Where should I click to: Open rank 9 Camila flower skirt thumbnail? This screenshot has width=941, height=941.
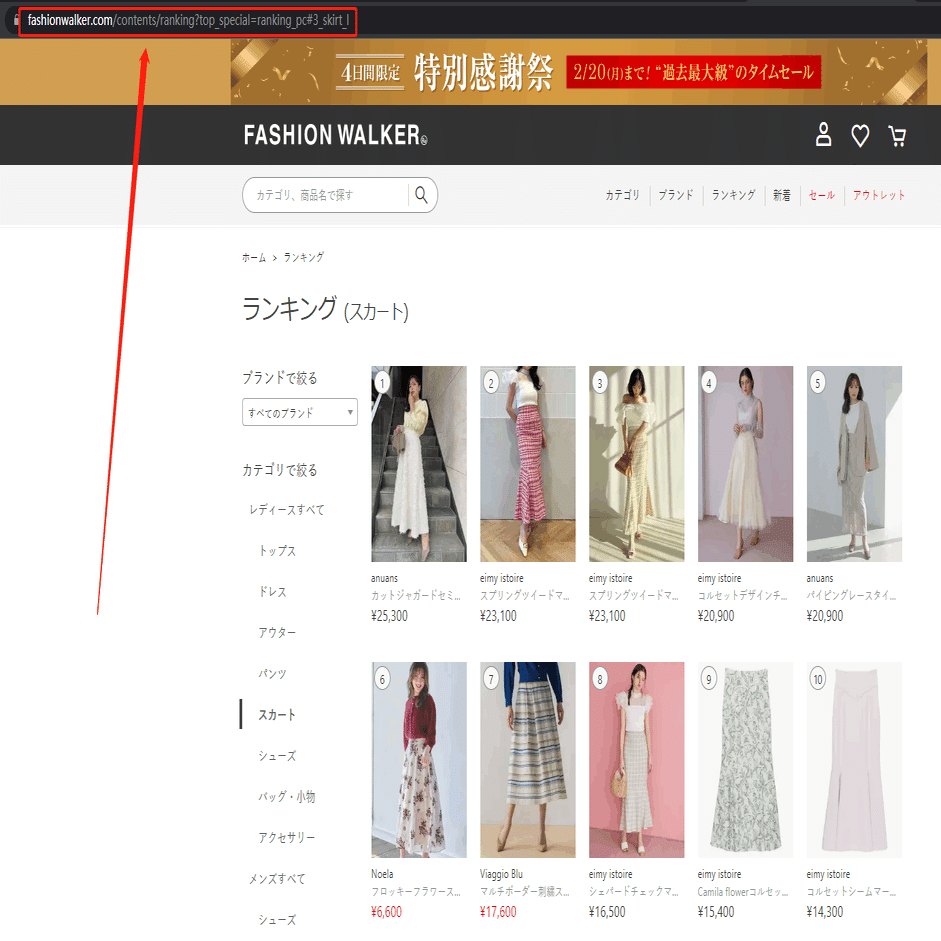pos(745,760)
